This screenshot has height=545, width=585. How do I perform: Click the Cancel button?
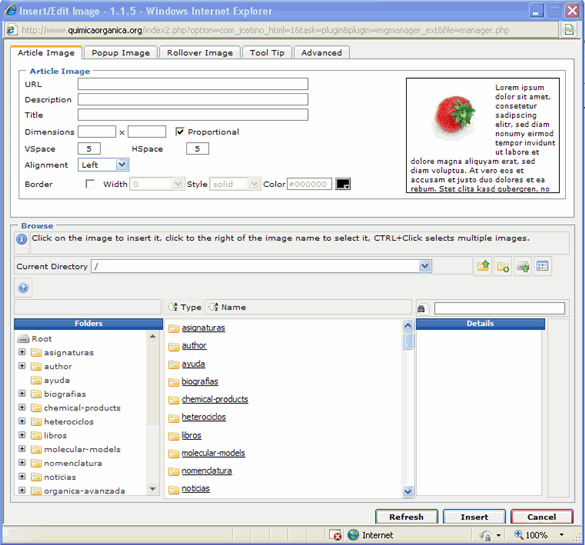[542, 517]
